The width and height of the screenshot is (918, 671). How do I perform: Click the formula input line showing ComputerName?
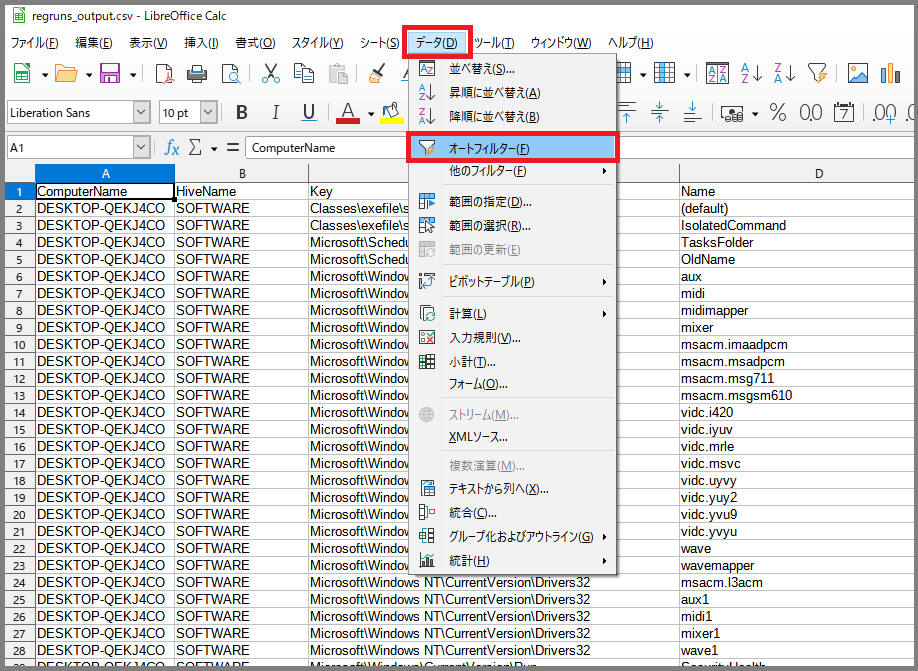pyautogui.click(x=326, y=148)
